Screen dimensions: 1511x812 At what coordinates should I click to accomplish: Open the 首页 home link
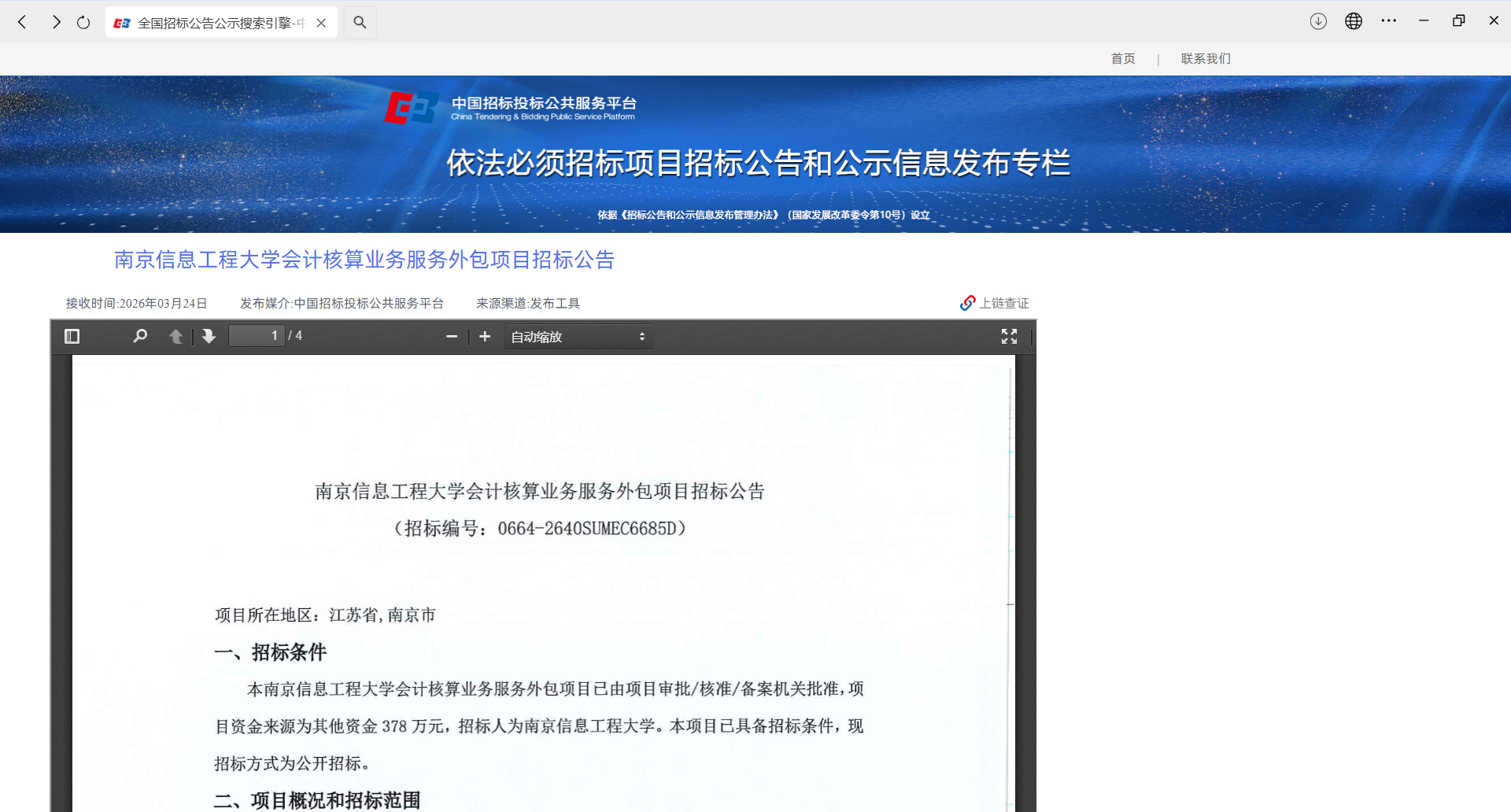pyautogui.click(x=1123, y=59)
